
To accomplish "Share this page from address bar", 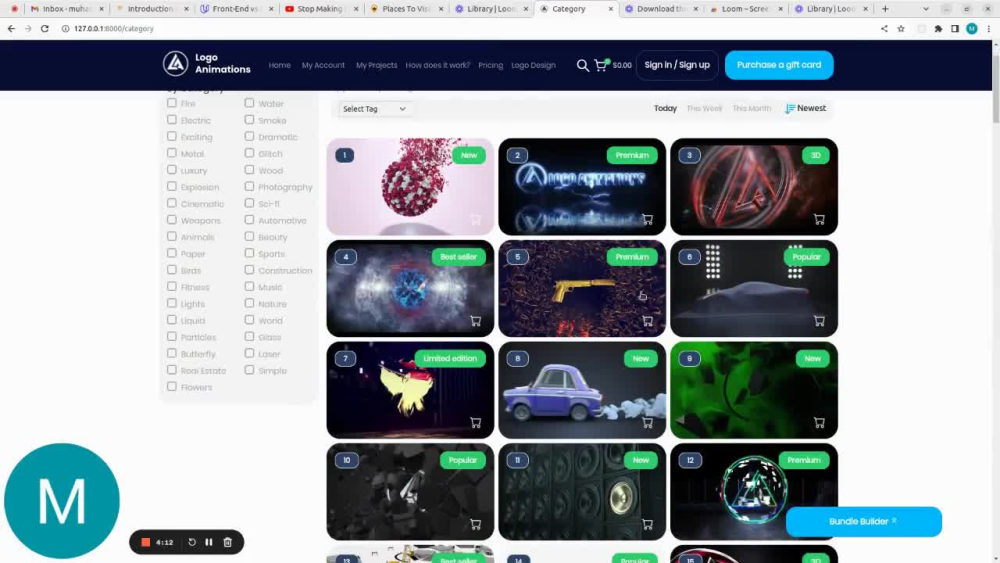I will pyautogui.click(x=884, y=29).
